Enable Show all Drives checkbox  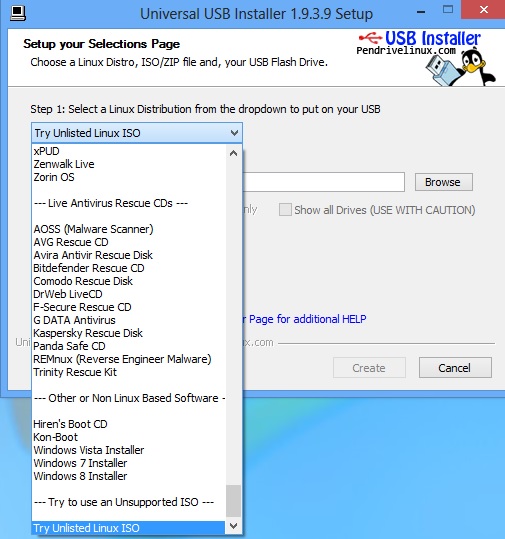(285, 209)
